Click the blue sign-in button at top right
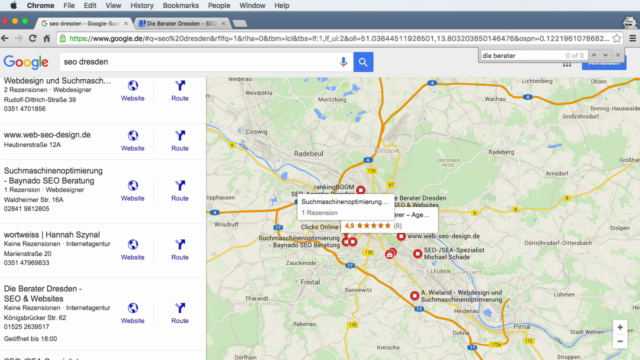The image size is (640, 360). click(x=604, y=65)
